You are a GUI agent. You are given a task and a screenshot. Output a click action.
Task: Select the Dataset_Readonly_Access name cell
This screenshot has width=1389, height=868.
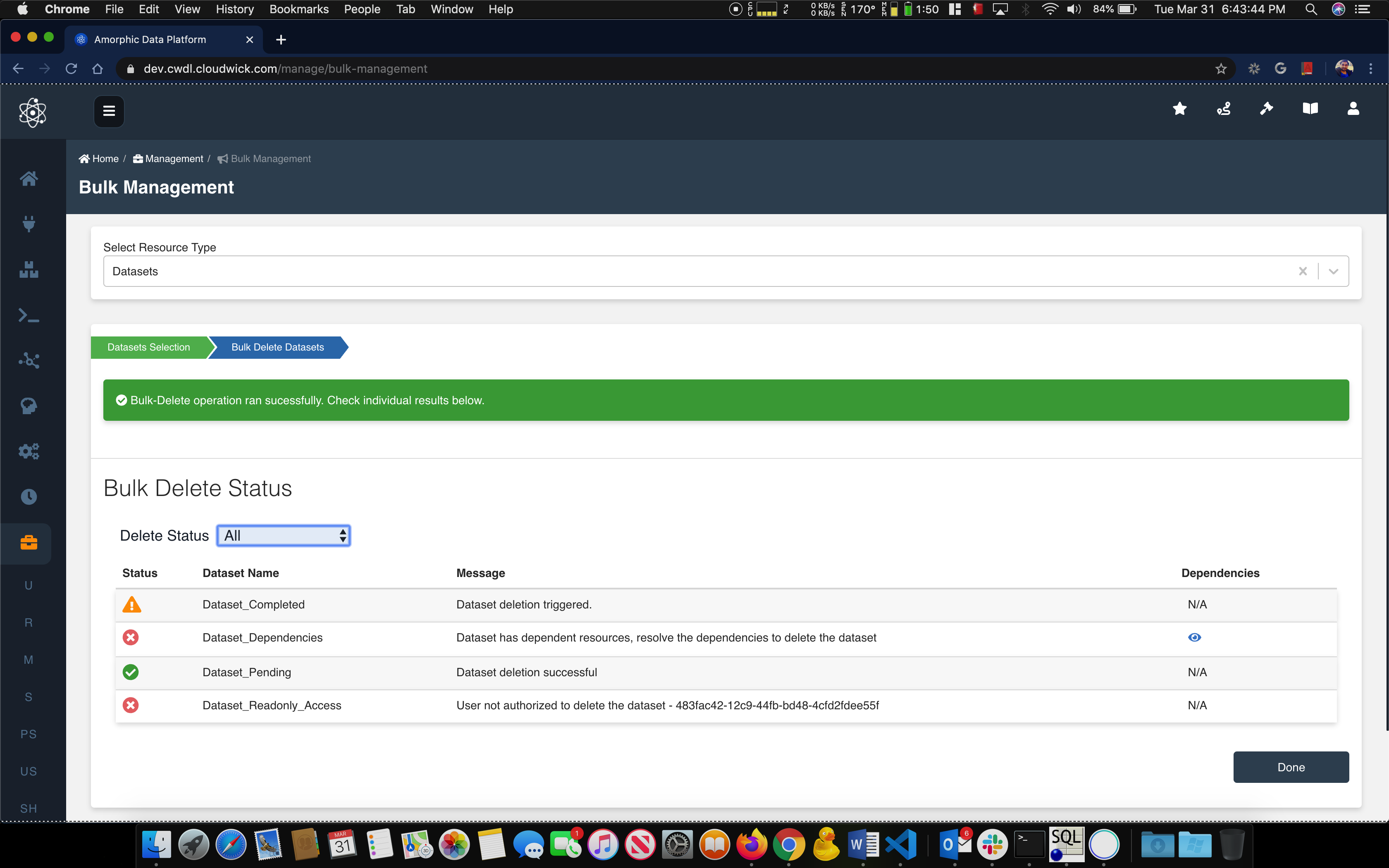point(272,706)
